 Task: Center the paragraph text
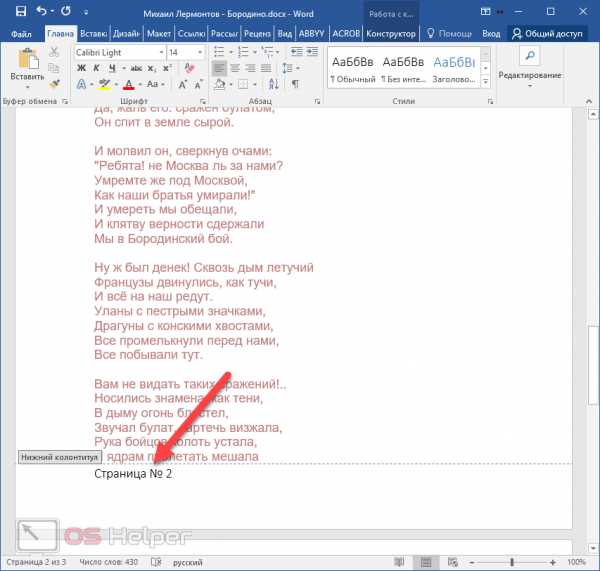[x=235, y=68]
